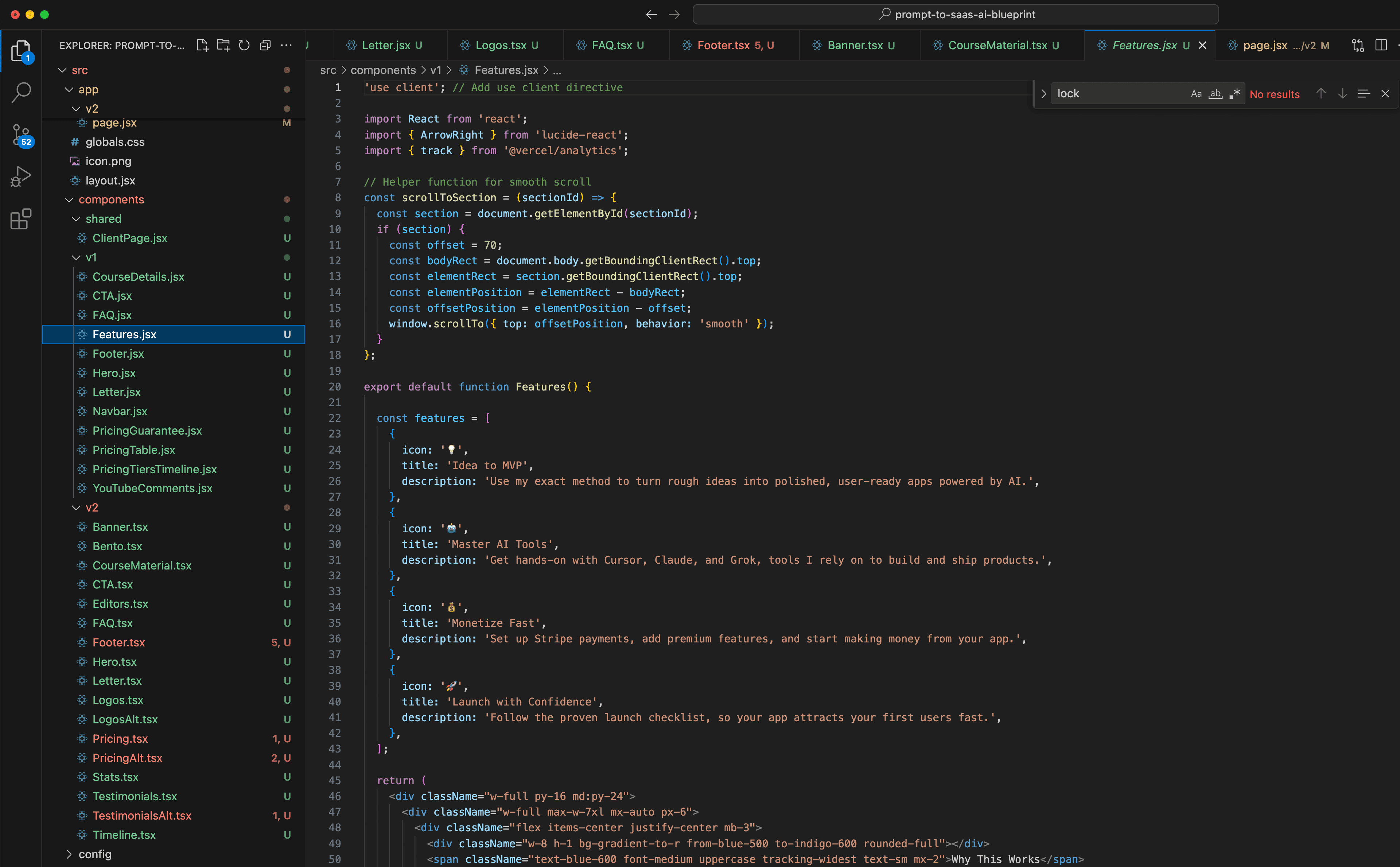
Task: Open Timeline.tsx in the file tree
Action: [173, 835]
